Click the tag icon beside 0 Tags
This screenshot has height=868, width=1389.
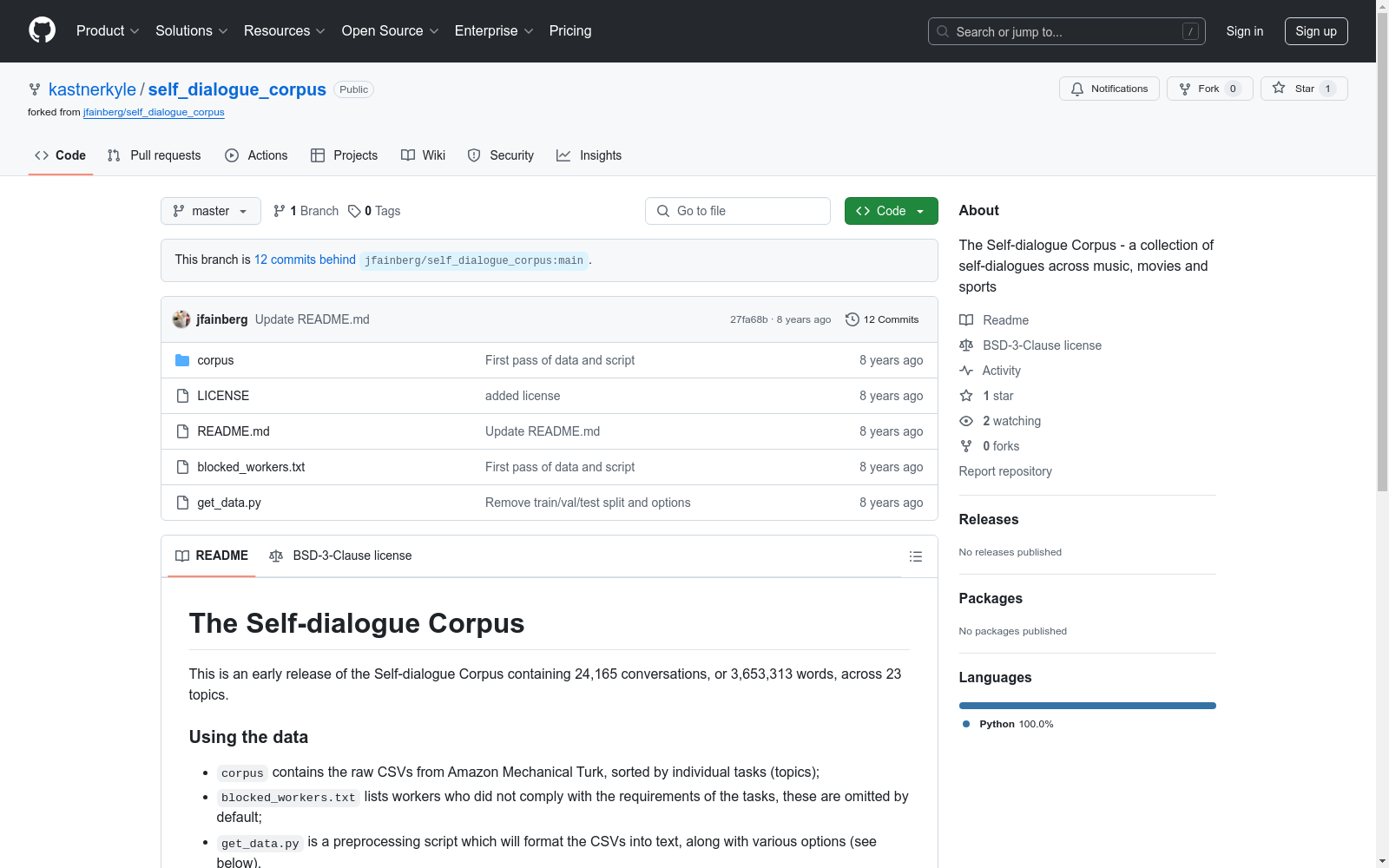tap(354, 211)
